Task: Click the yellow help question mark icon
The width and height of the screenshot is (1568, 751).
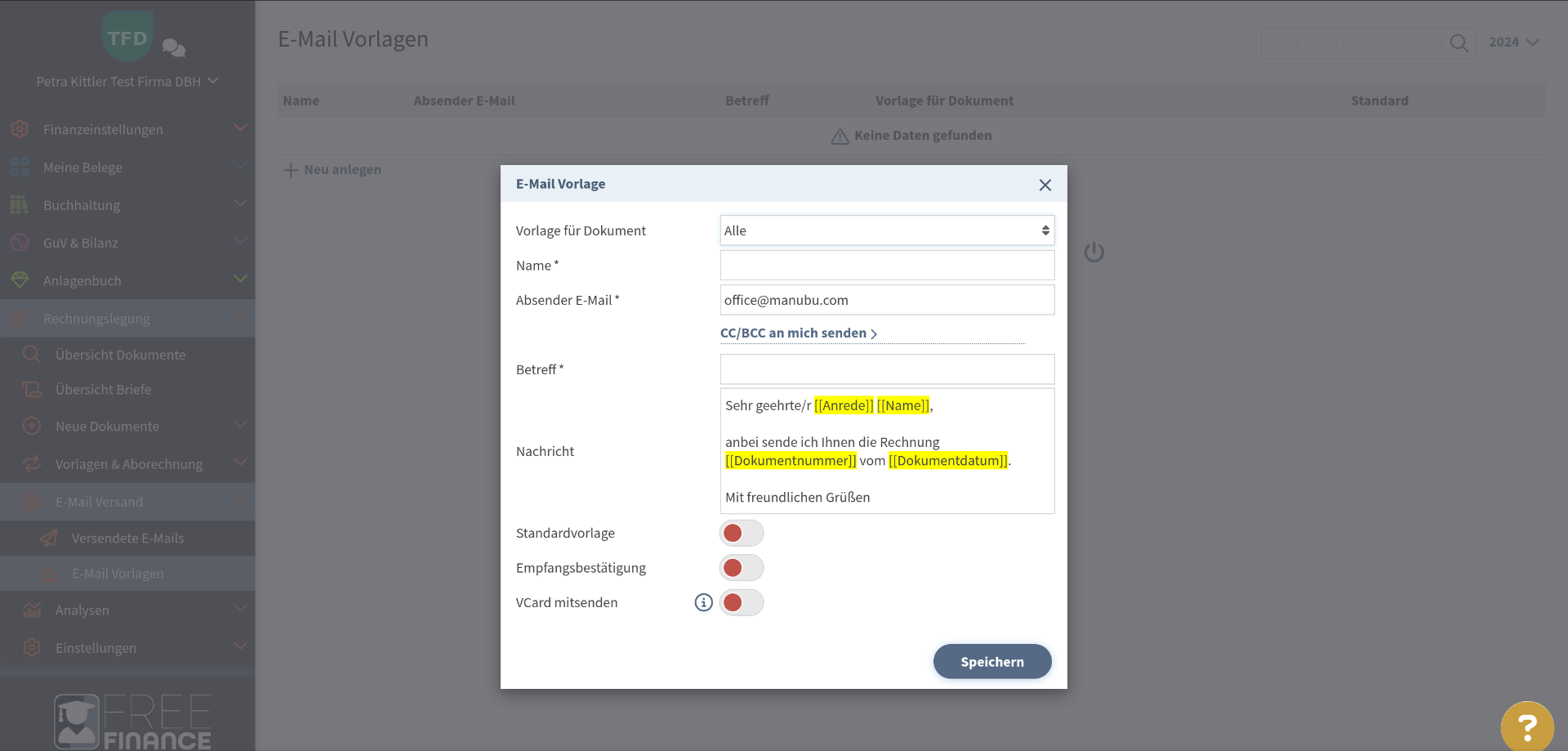Action: 1526,726
